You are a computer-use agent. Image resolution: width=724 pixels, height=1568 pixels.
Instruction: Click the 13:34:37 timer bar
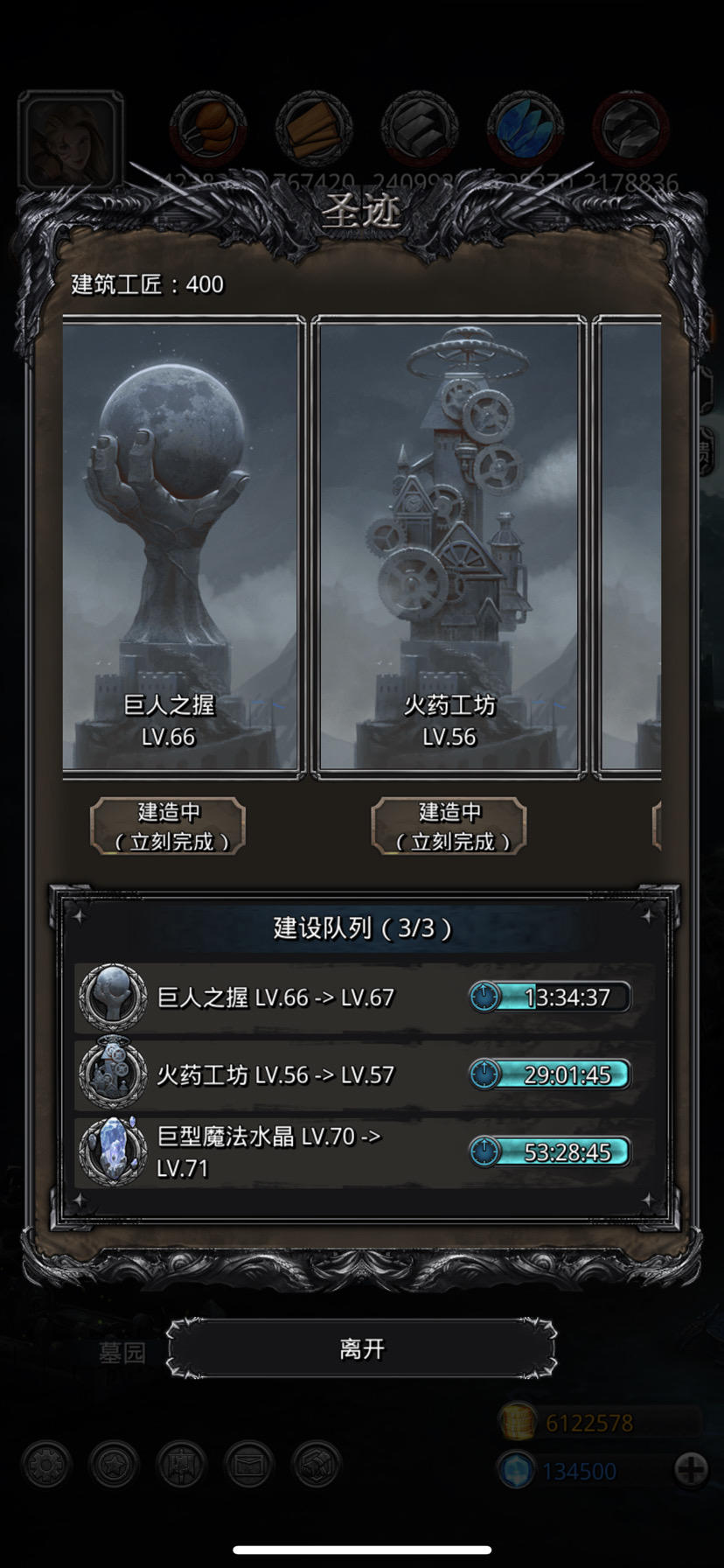[x=550, y=997]
